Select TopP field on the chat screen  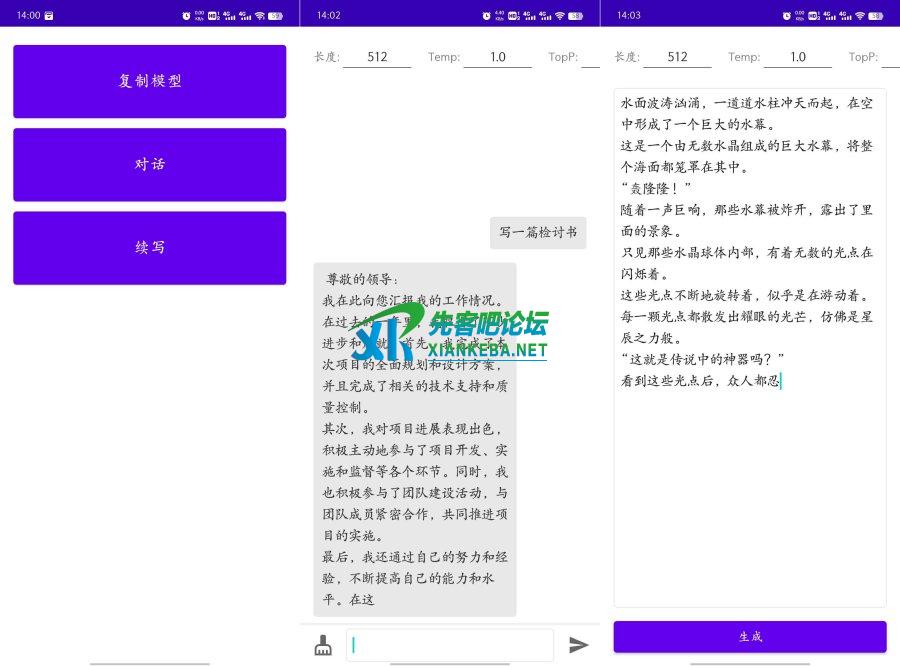click(590, 57)
